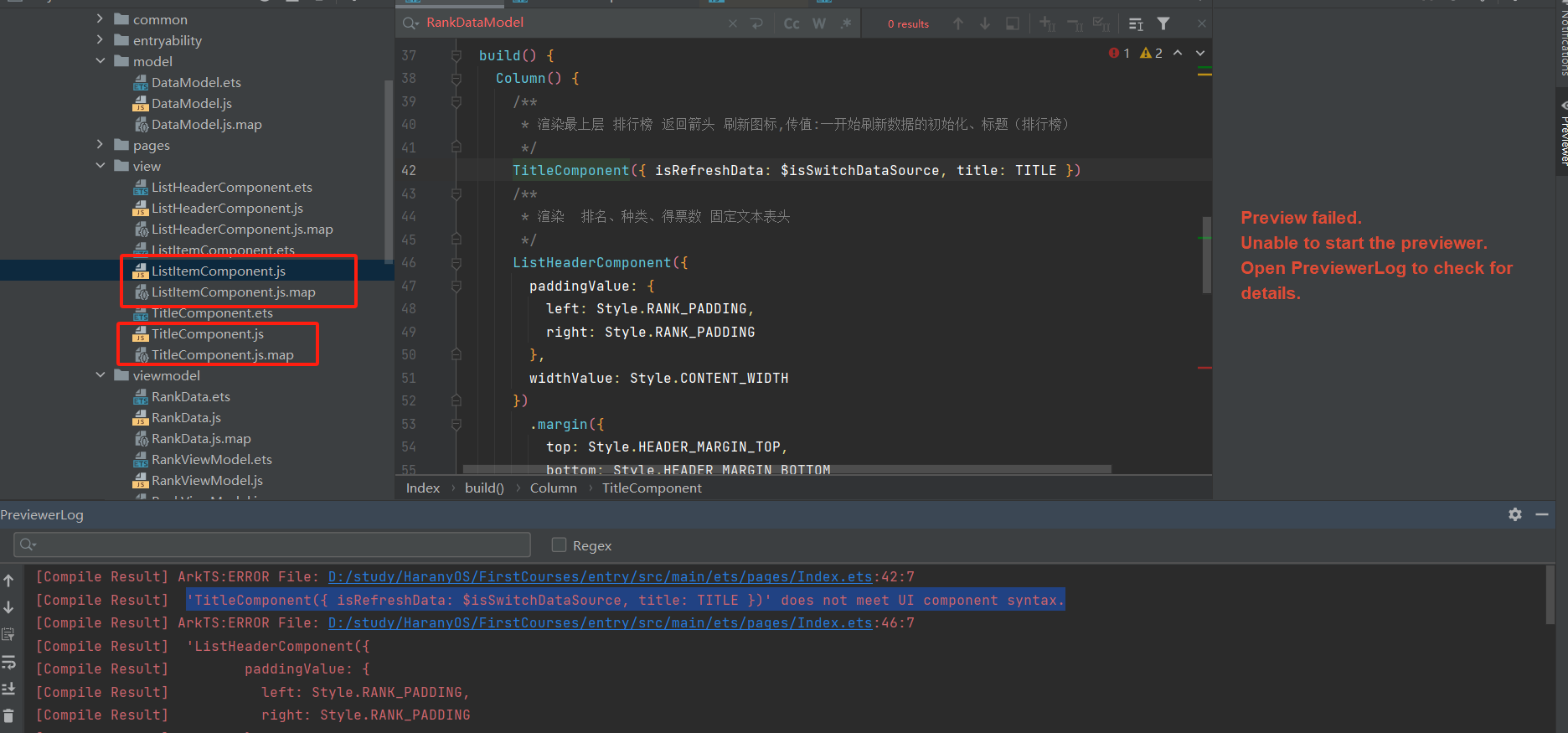Click the error count indicator showing 1
This screenshot has width=1568, height=733.
pyautogui.click(x=1119, y=53)
